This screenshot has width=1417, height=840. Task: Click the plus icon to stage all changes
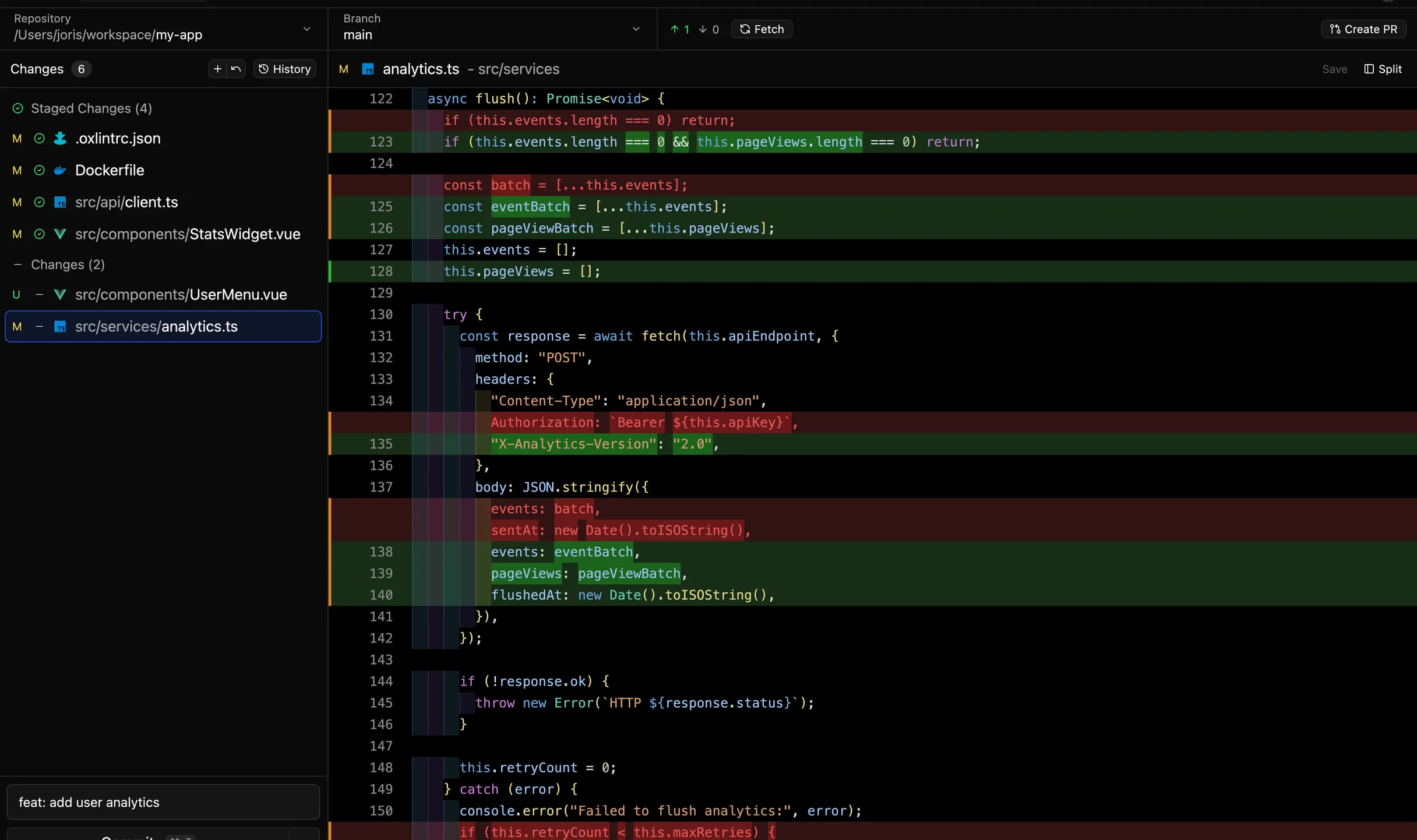pos(217,69)
